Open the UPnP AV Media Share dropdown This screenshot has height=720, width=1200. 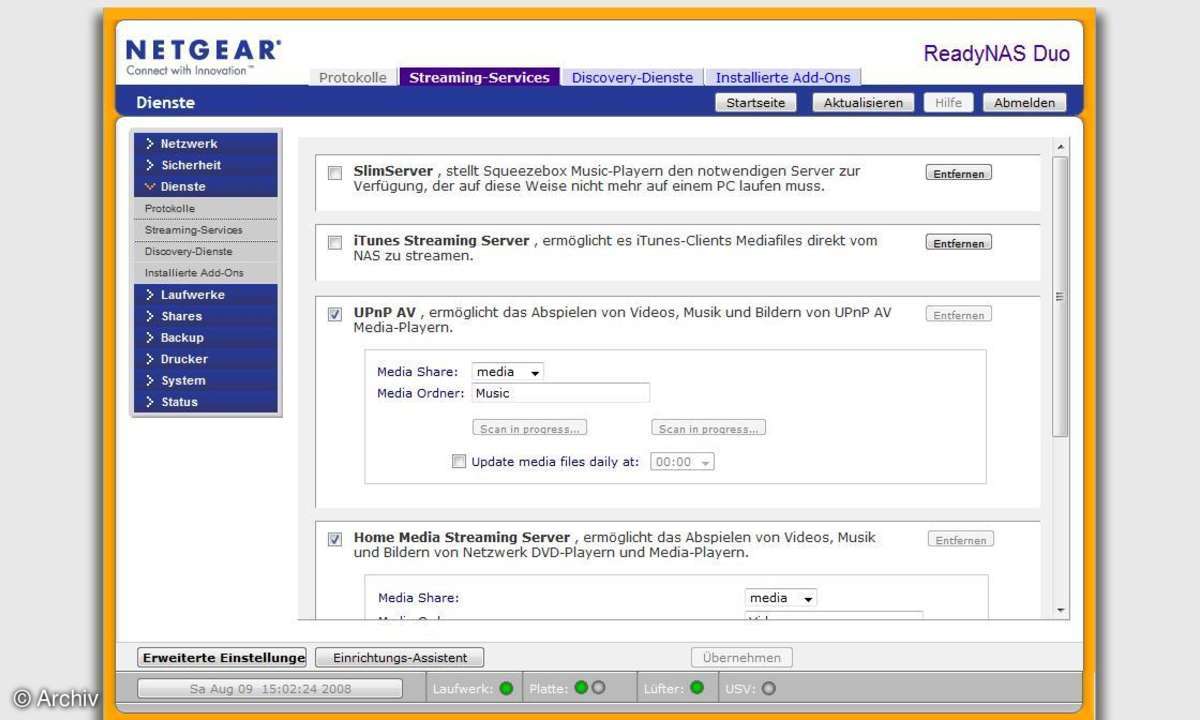coord(508,372)
